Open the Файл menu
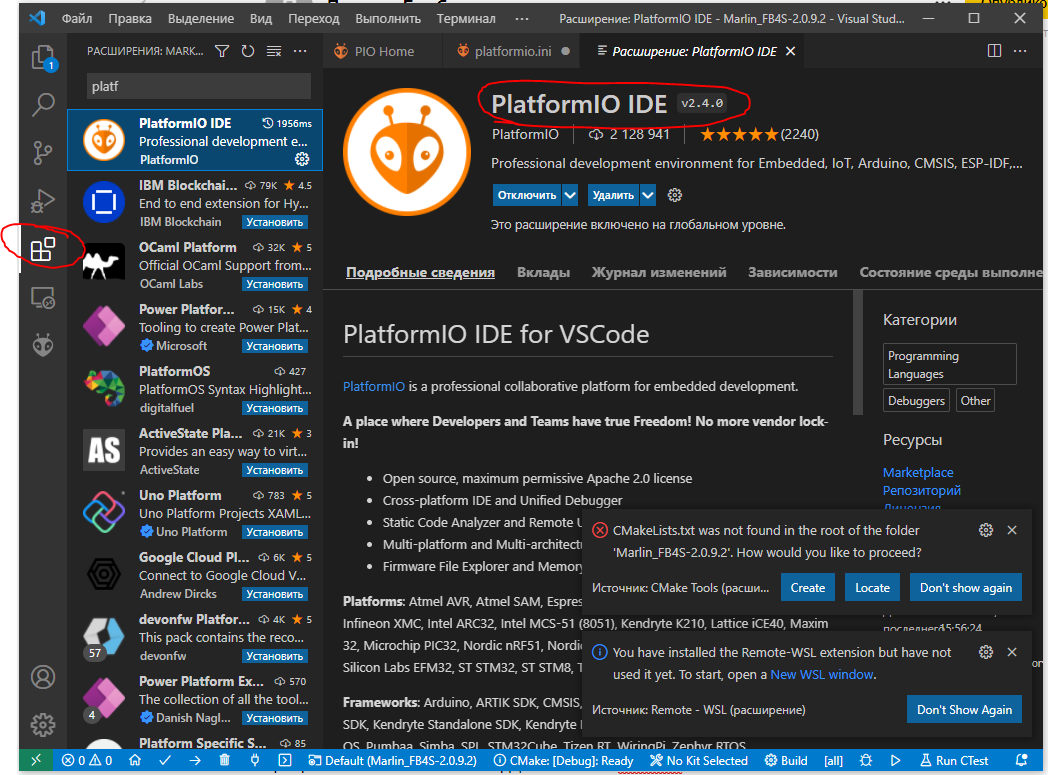Image resolution: width=1048 pixels, height=775 pixels. 77,19
